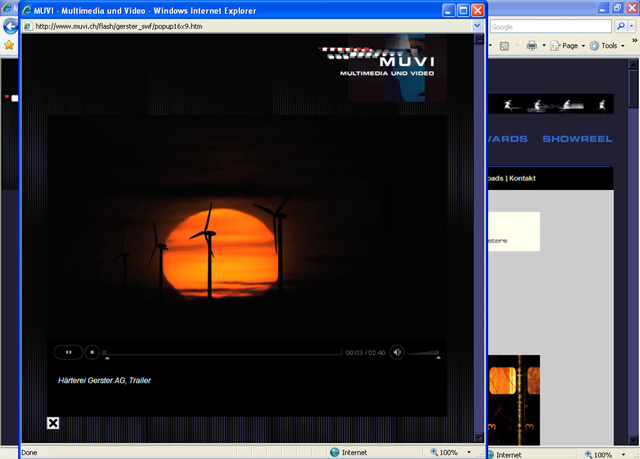
Task: Click the MUVI logo in popup
Action: (x=383, y=62)
